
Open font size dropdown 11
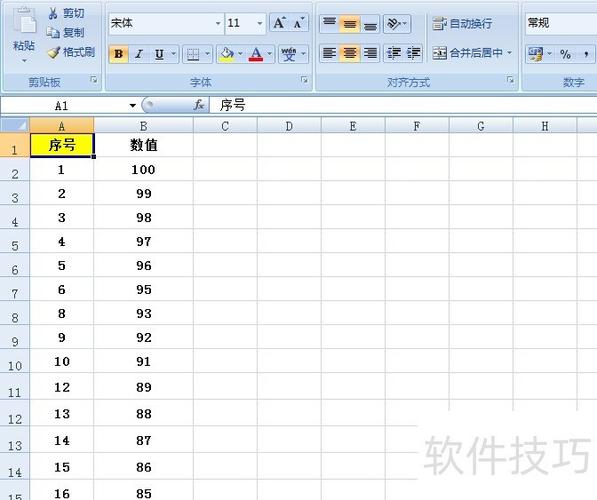pos(260,23)
